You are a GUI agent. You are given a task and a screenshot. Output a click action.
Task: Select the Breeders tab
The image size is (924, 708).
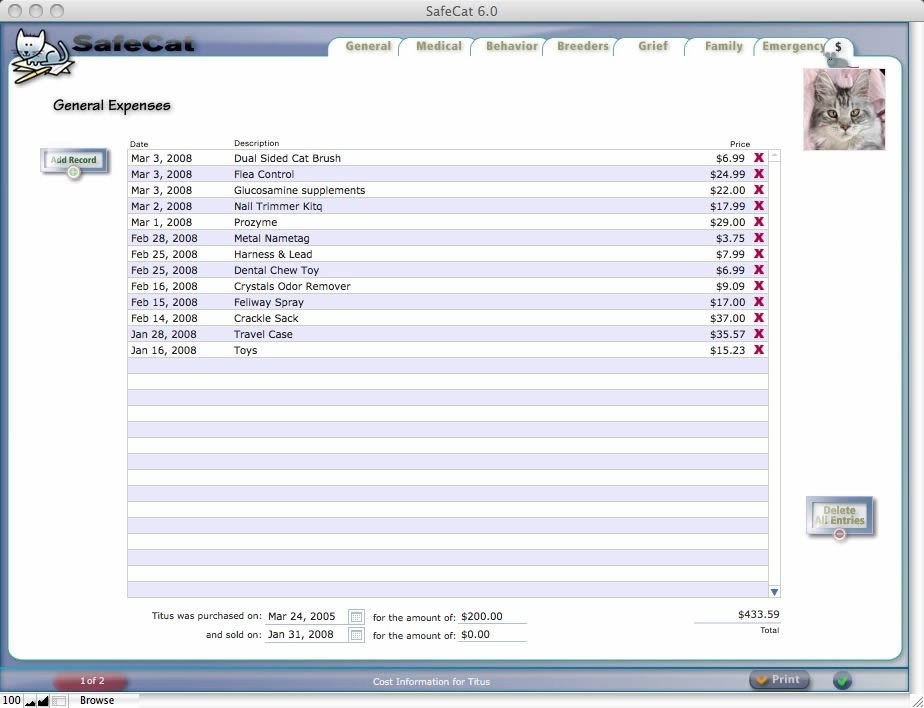coord(582,46)
